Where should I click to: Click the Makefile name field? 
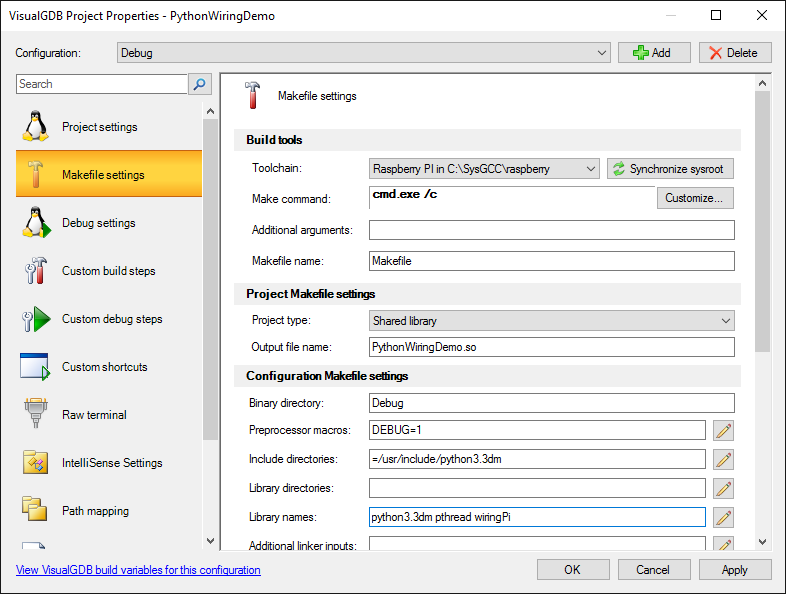pyautogui.click(x=551, y=261)
